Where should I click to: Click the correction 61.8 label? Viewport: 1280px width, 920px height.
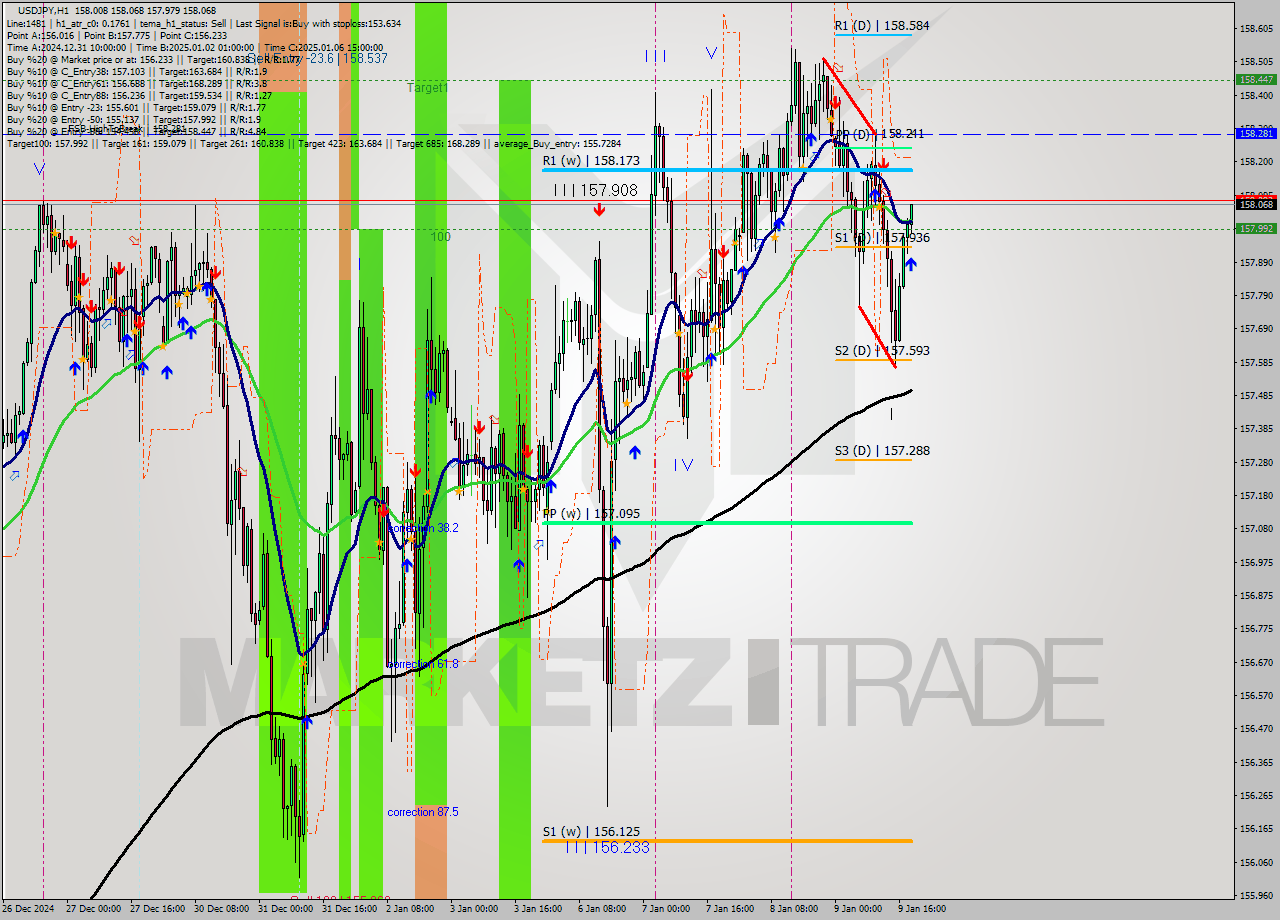[423, 664]
